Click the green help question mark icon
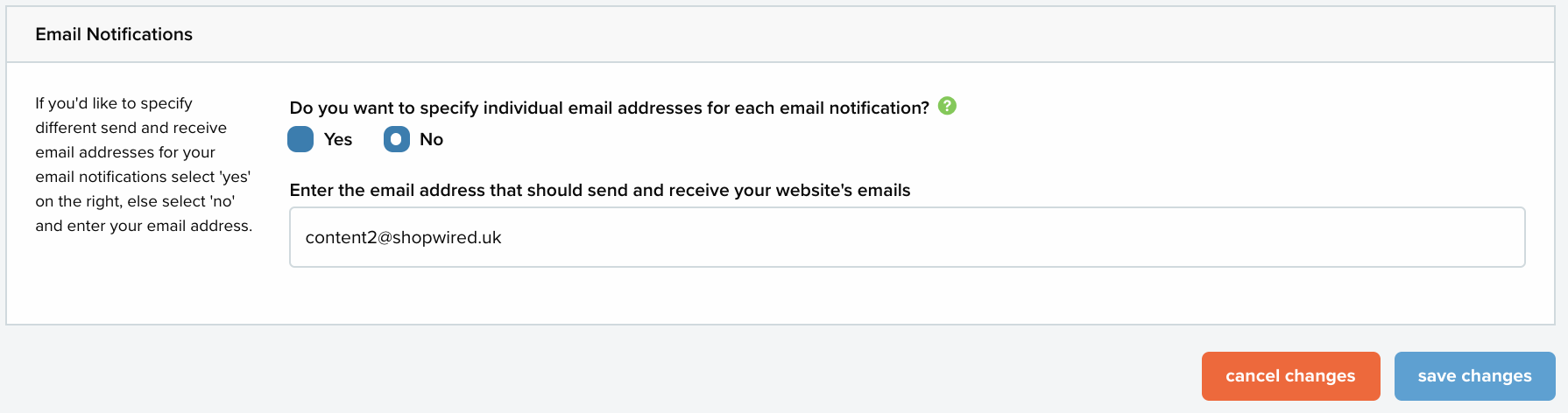 pos(947,106)
